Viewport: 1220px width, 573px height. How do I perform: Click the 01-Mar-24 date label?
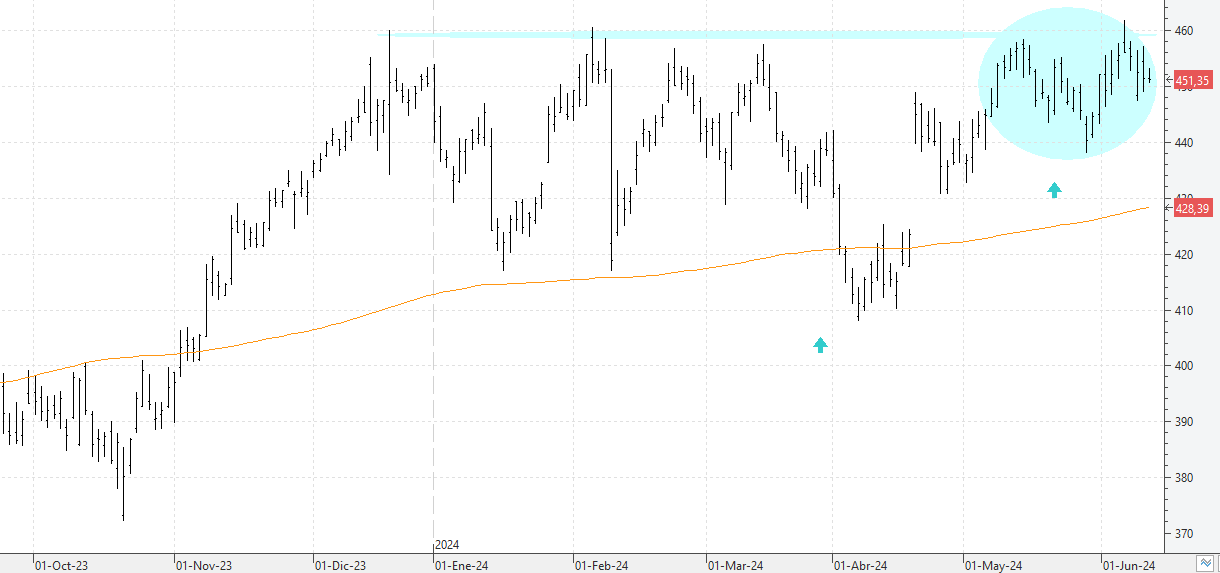pos(735,565)
